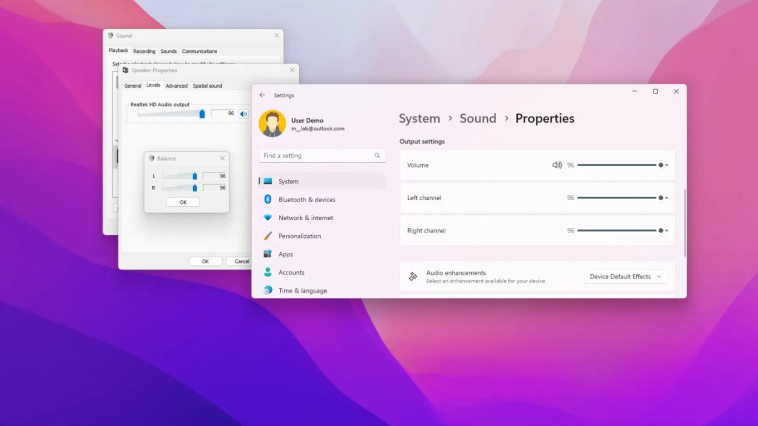Close the Balance dialog
Screen dimensions: 758x426
coord(222,158)
